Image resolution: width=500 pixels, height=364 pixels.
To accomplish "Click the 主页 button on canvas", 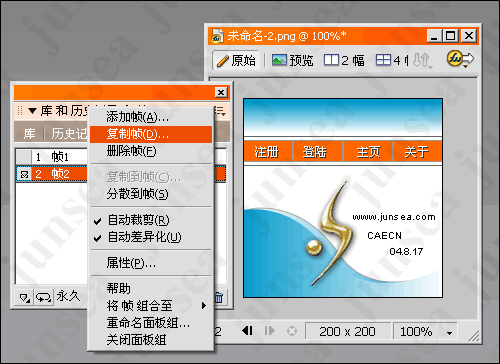I will pos(368,152).
